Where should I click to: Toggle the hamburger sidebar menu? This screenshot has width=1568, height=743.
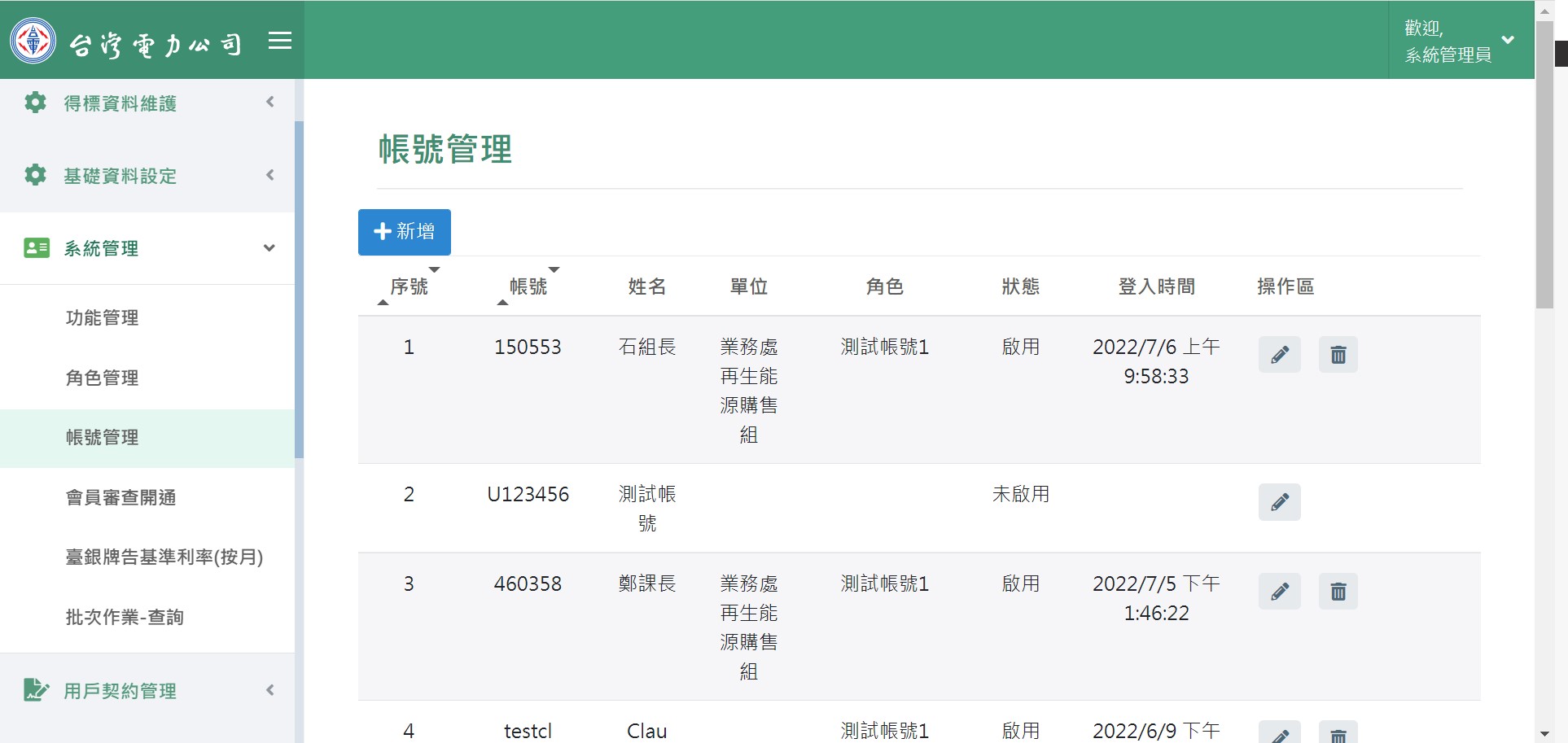(x=280, y=41)
